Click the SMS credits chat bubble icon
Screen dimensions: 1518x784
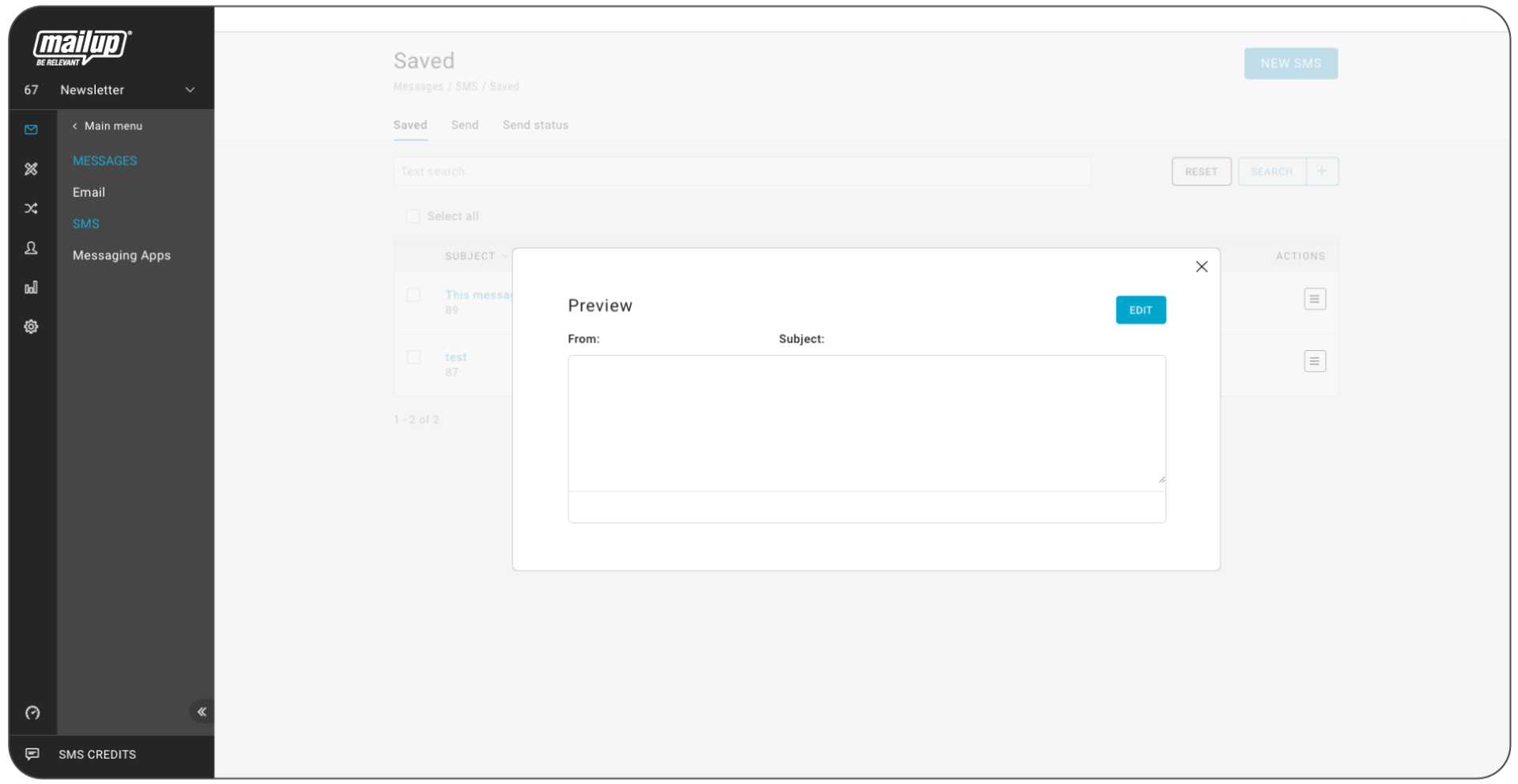click(32, 754)
